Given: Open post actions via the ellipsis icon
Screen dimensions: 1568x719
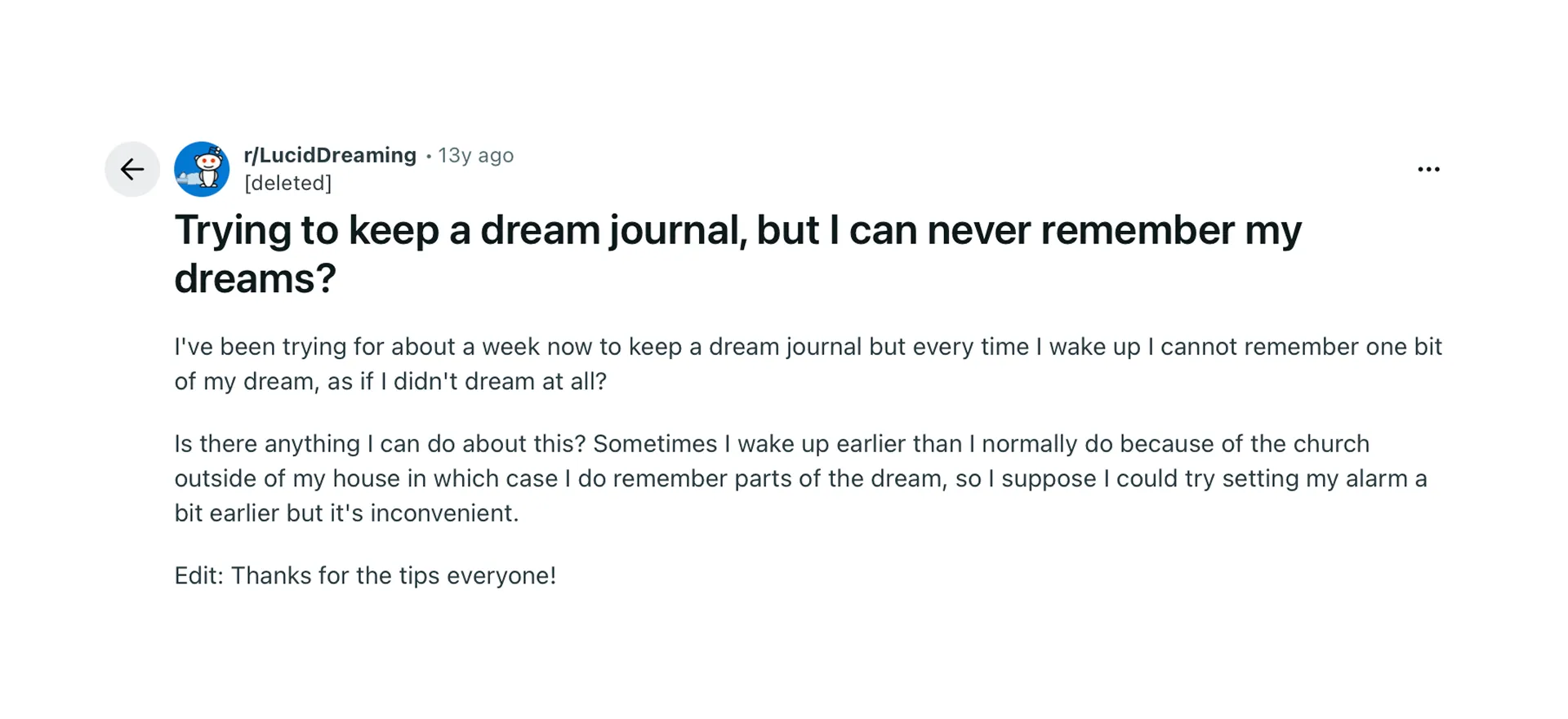Looking at the screenshot, I should pyautogui.click(x=1428, y=169).
